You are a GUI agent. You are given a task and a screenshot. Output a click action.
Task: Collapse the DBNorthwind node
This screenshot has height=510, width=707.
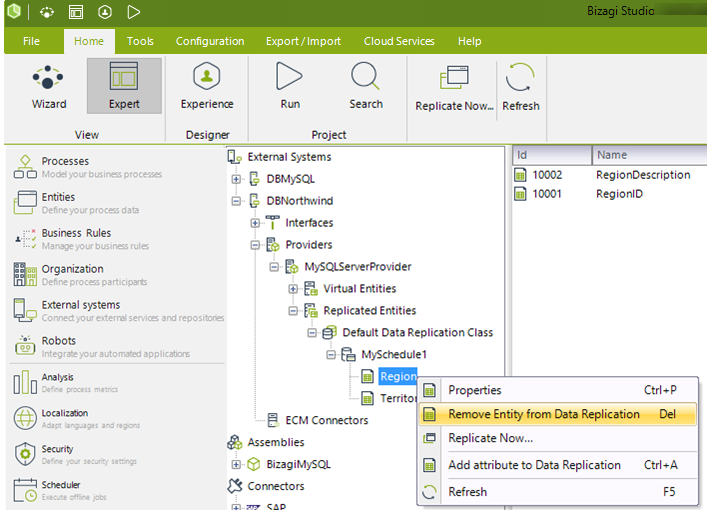pos(236,201)
